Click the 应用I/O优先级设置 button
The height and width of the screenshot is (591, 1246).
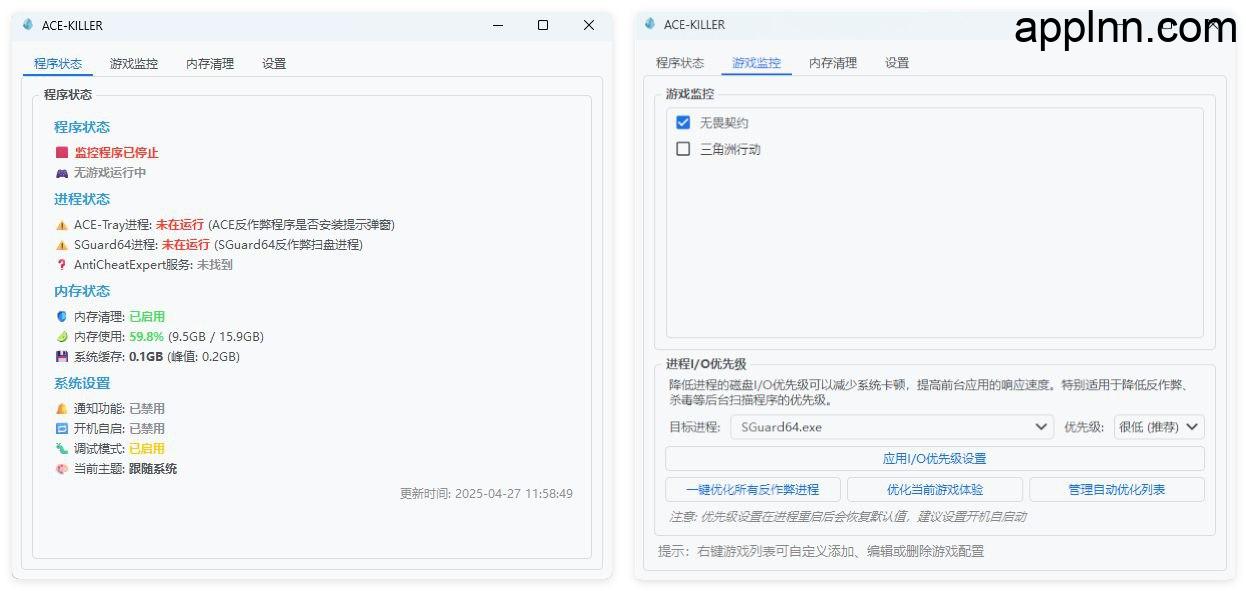[935, 459]
